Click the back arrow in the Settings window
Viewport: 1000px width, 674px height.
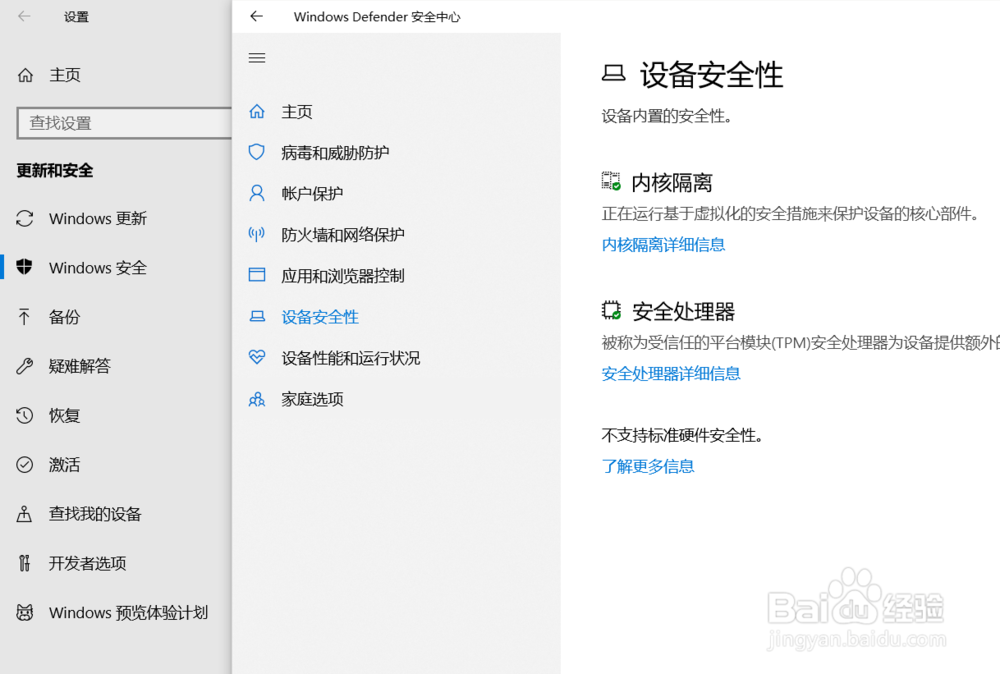point(24,17)
